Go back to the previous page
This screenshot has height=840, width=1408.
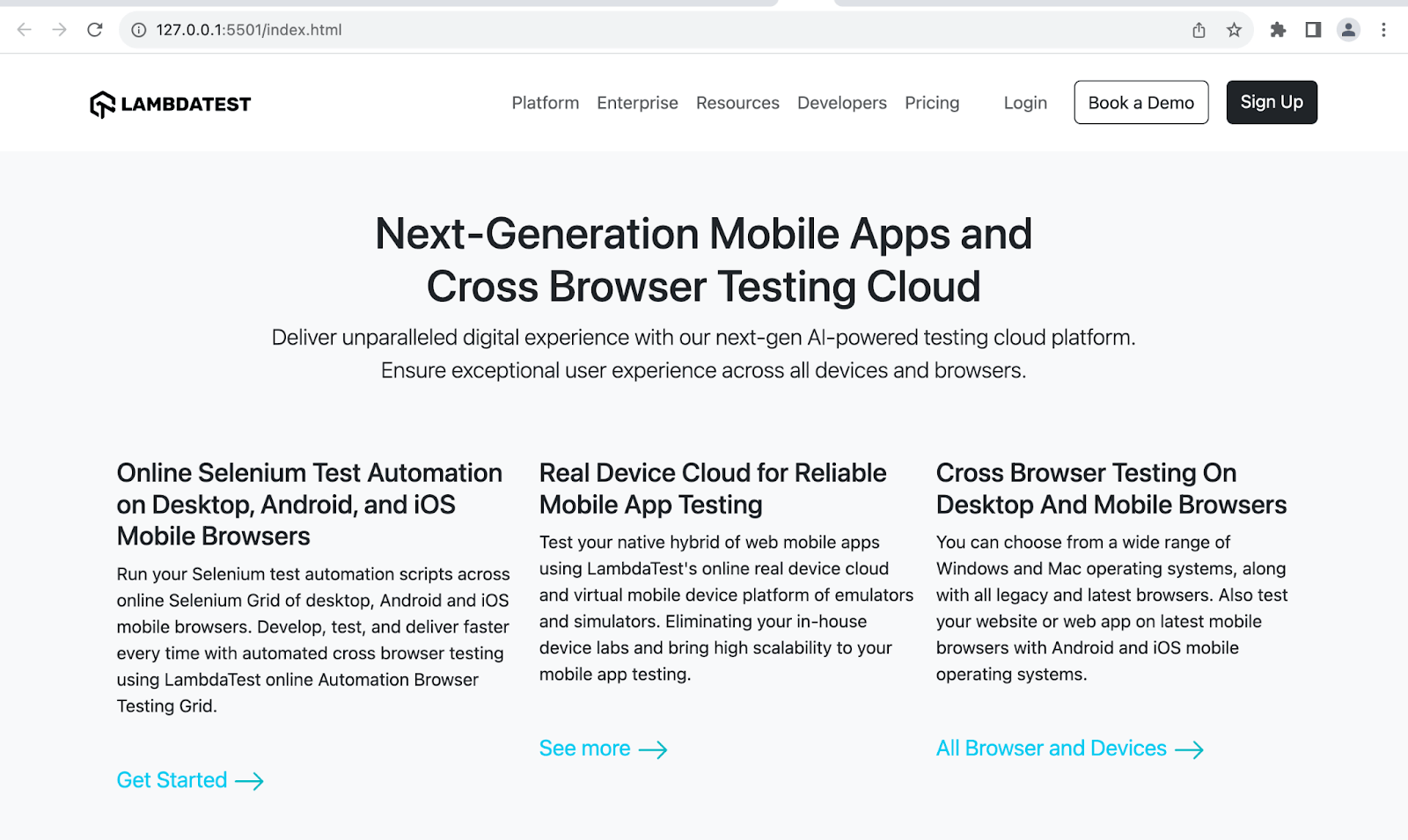pos(25,30)
